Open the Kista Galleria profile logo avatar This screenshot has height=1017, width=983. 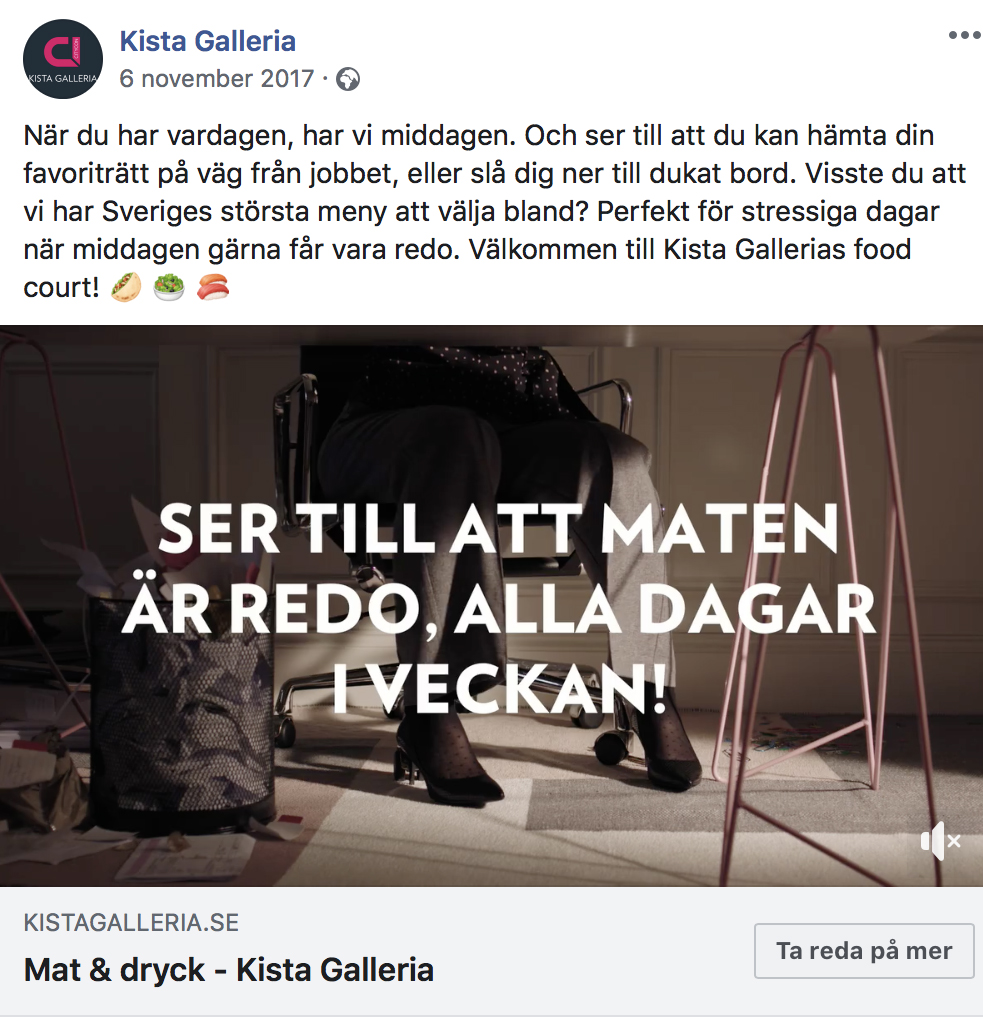click(63, 59)
